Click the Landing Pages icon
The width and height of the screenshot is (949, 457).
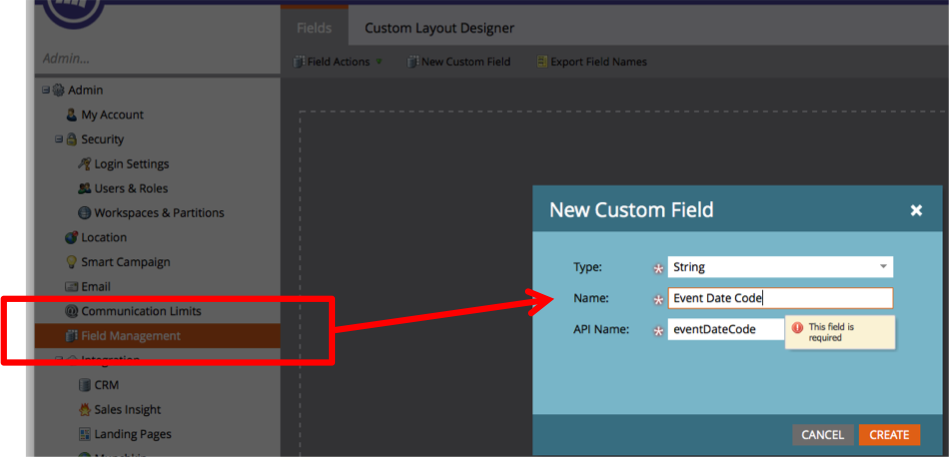pyautogui.click(x=85, y=434)
